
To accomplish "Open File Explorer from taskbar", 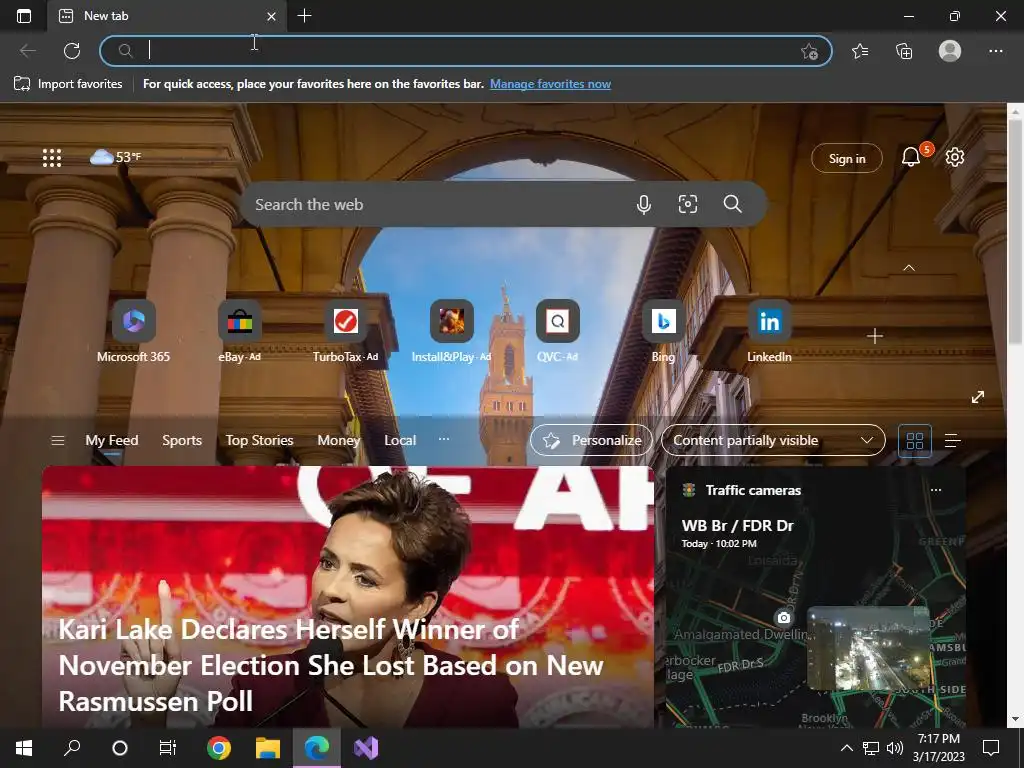I will [x=268, y=748].
